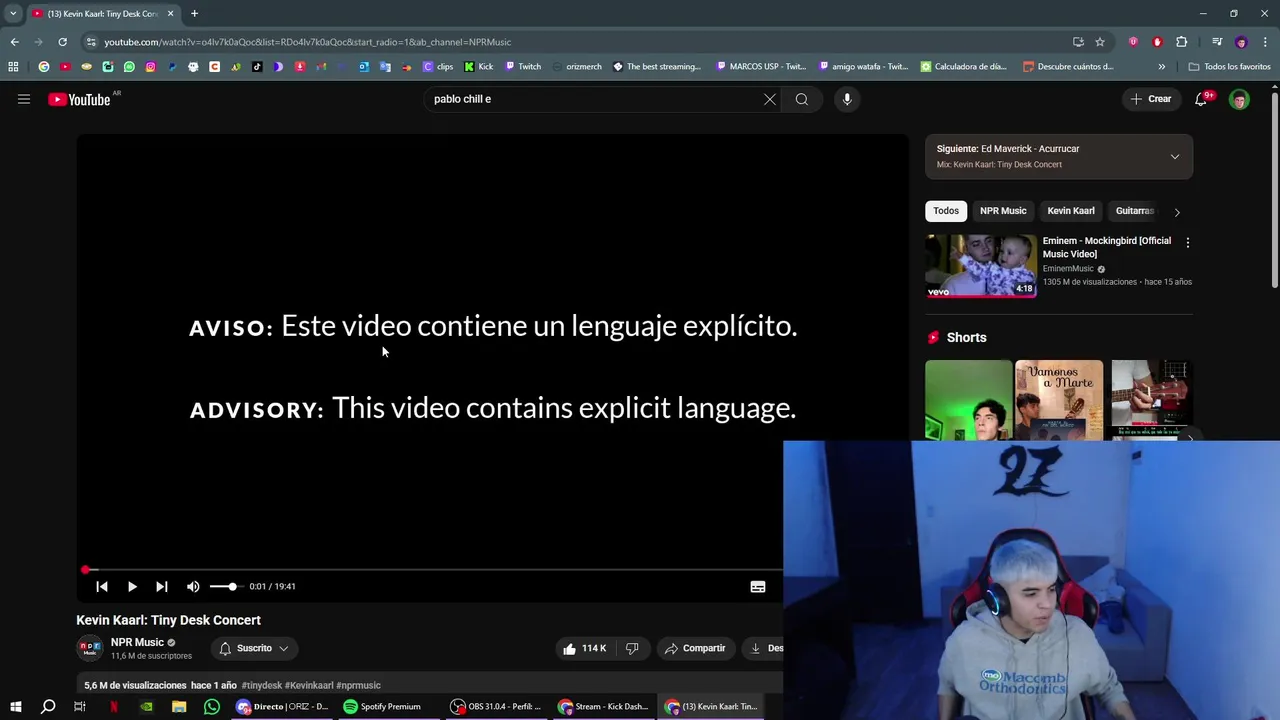Bookmark this page with the star
The width and height of the screenshot is (1280, 720).
pos(1100,42)
